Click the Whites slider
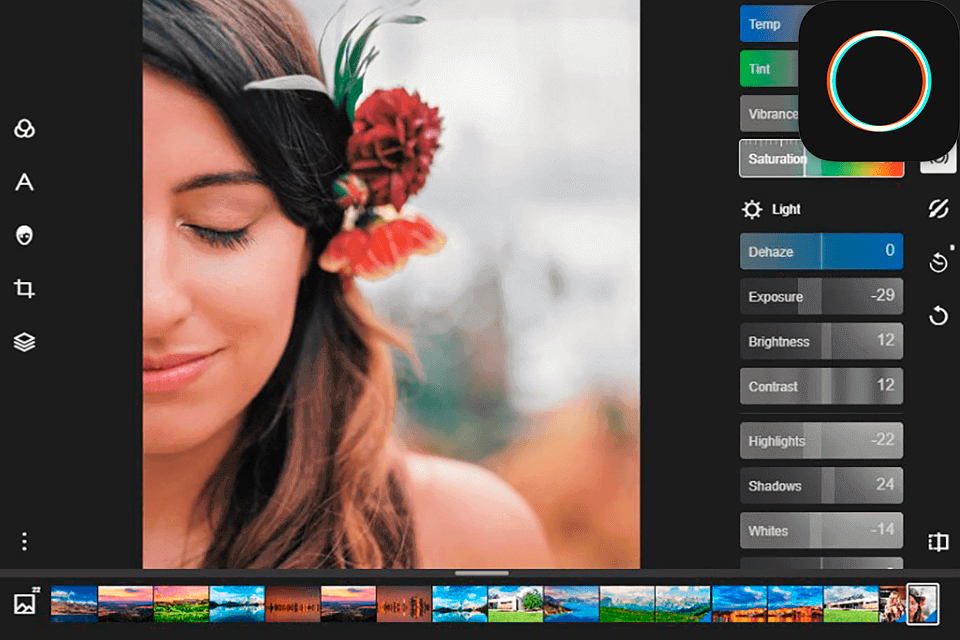Viewport: 960px width, 640px height. (822, 530)
